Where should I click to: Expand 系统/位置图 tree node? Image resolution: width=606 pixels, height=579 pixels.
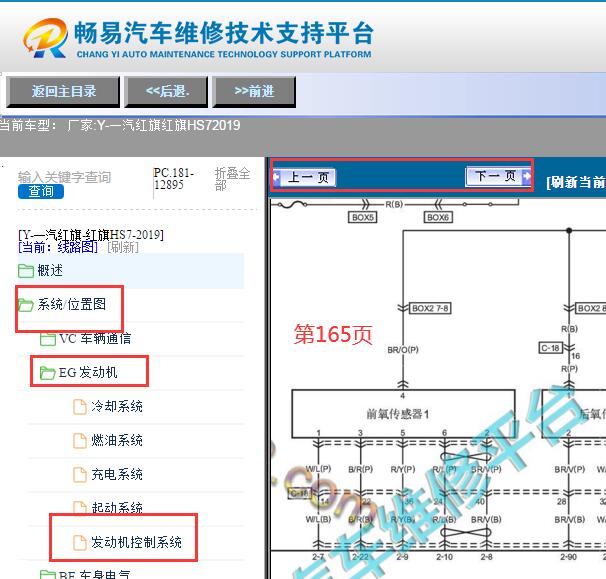click(x=71, y=304)
